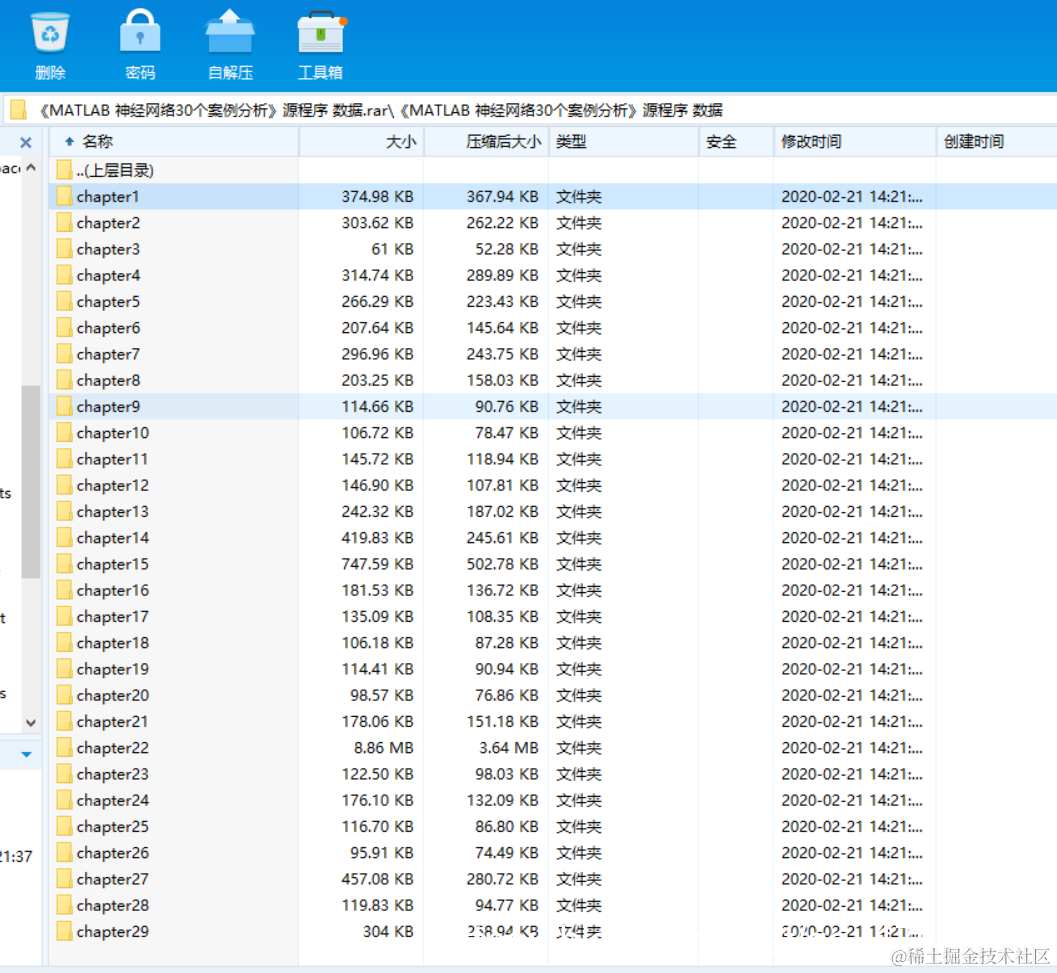The width and height of the screenshot is (1057, 973).
Task: Close the left side panel with X
Action: (26, 142)
